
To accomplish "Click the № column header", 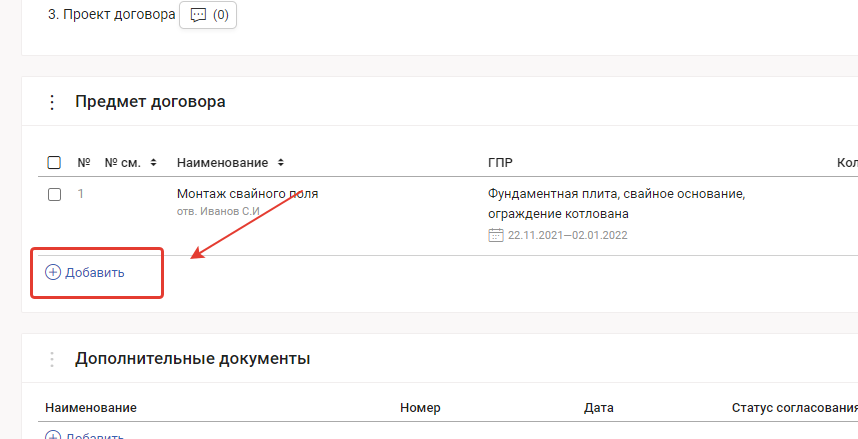I will 84,163.
